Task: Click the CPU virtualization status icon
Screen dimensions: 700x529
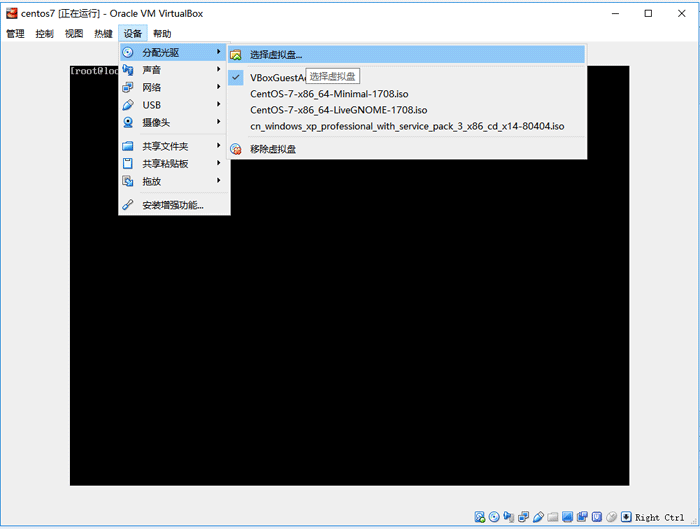Action: [597, 517]
